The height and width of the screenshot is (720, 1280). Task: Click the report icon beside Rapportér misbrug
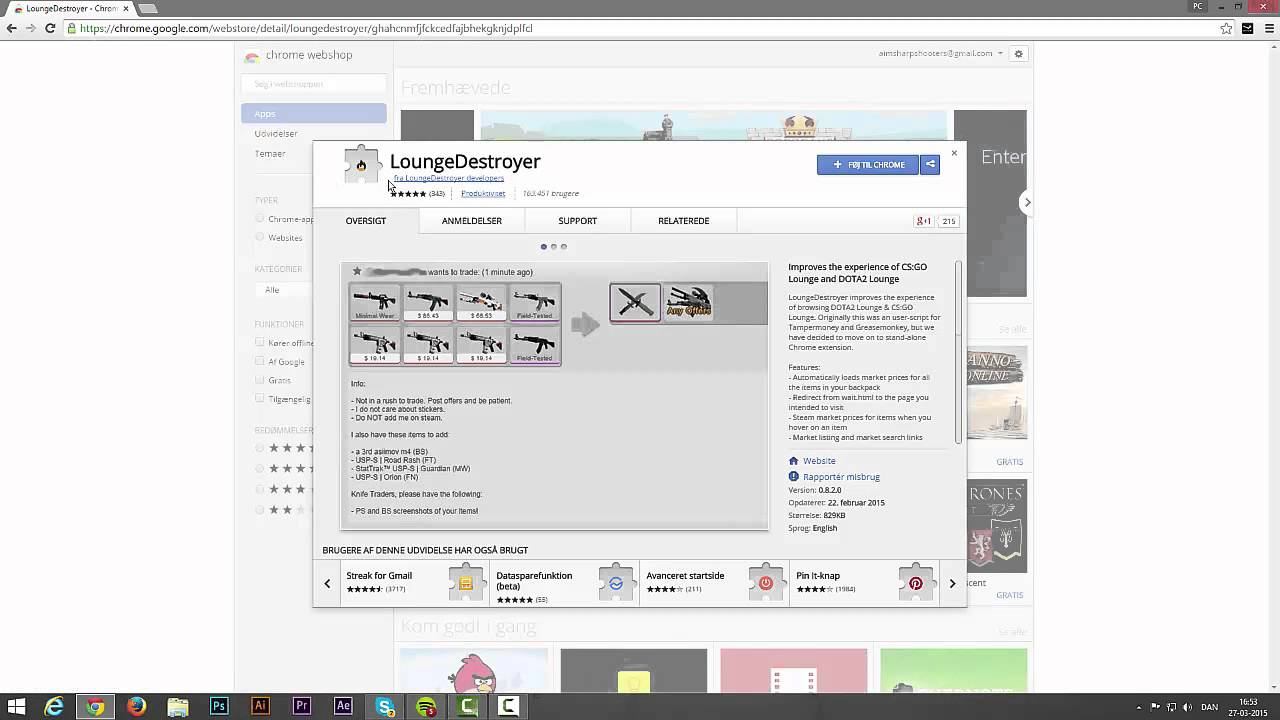[793, 477]
